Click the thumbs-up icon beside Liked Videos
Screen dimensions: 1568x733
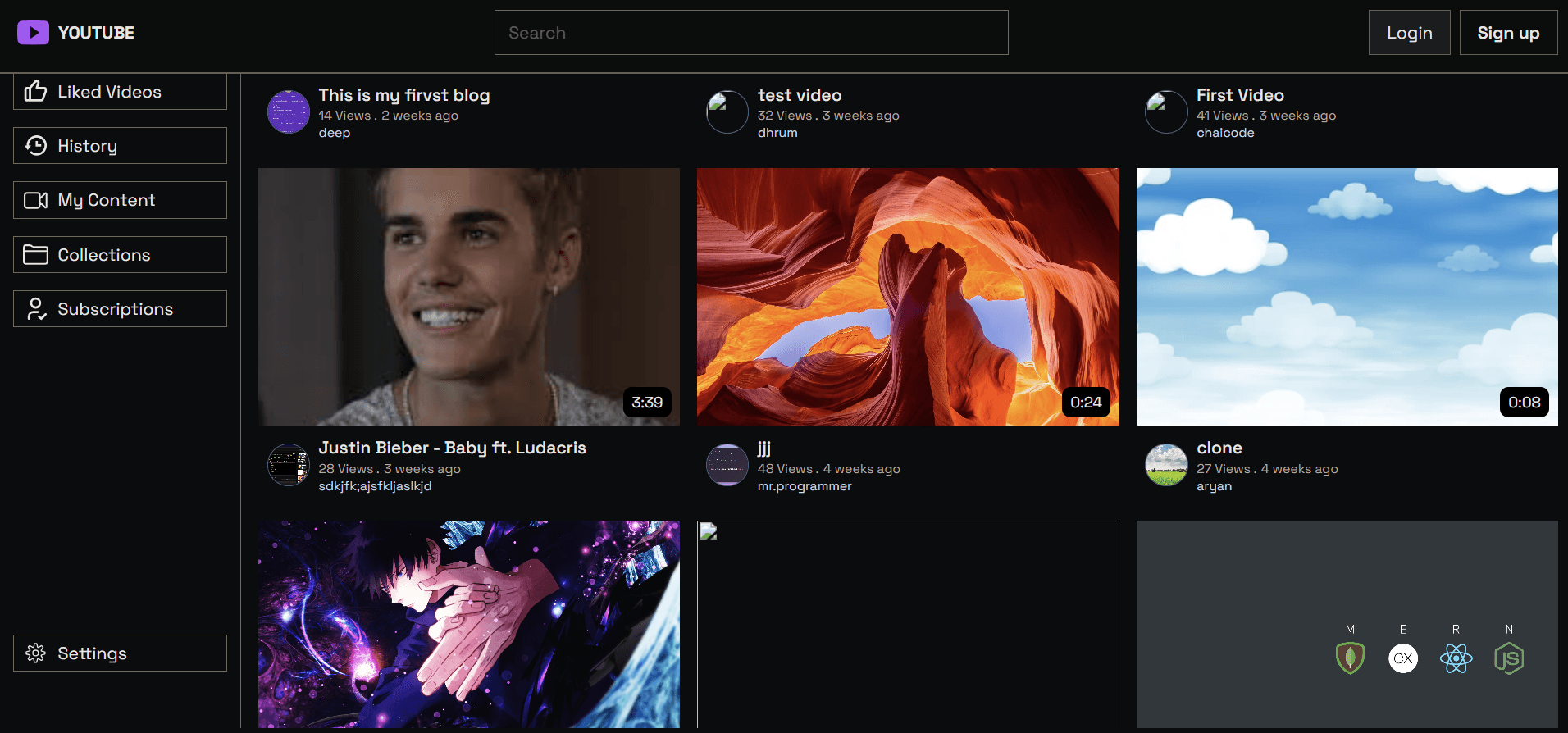(x=35, y=91)
